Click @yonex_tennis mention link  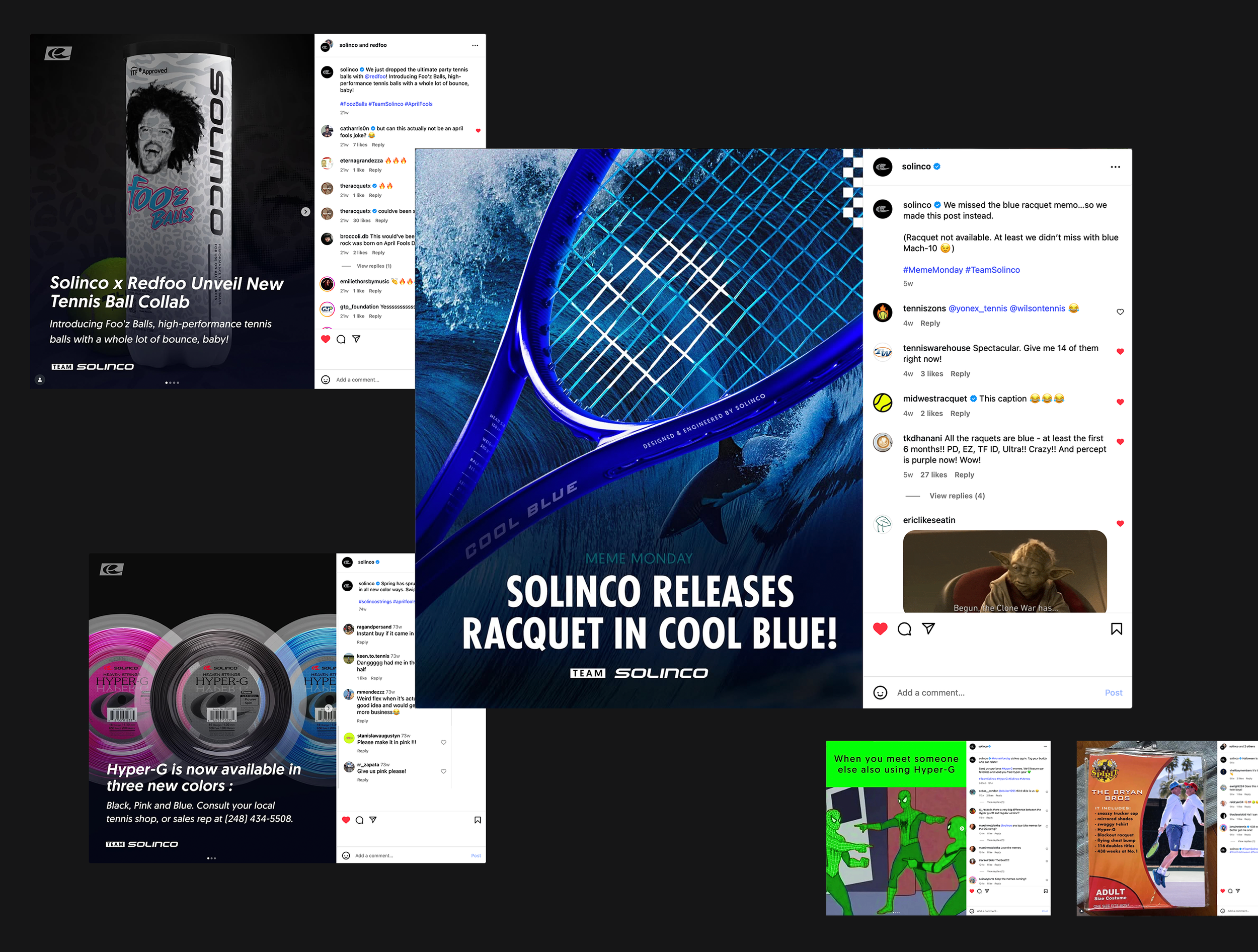point(977,308)
